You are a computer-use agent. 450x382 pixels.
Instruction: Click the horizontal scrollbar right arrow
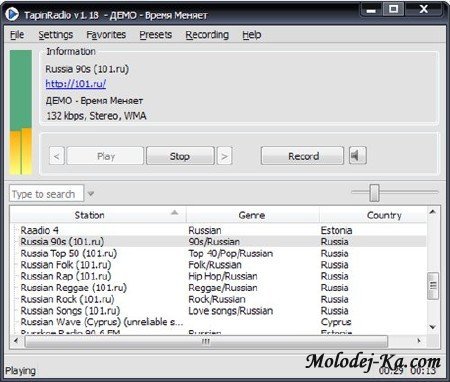(x=419, y=341)
